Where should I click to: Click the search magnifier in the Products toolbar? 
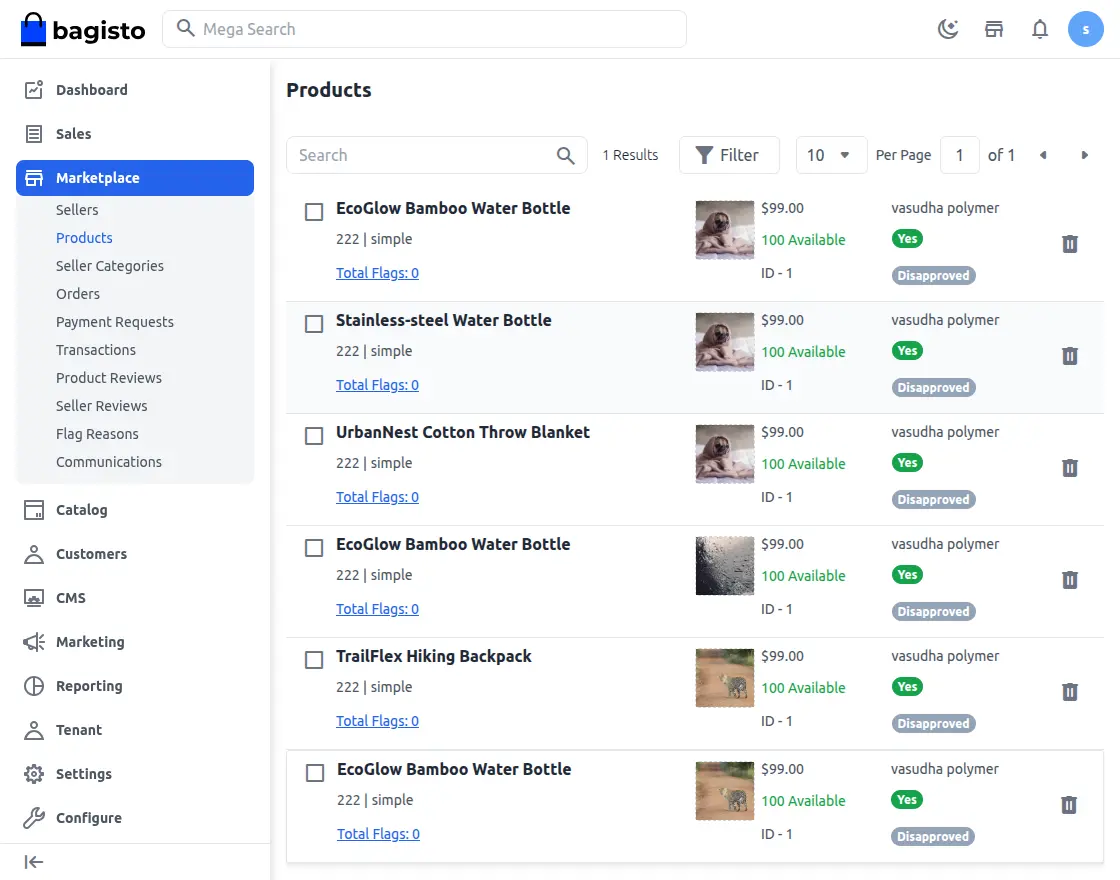coord(565,155)
